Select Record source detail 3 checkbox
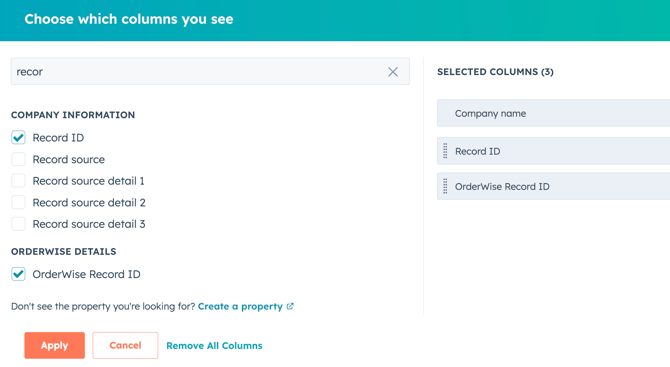 [x=18, y=223]
